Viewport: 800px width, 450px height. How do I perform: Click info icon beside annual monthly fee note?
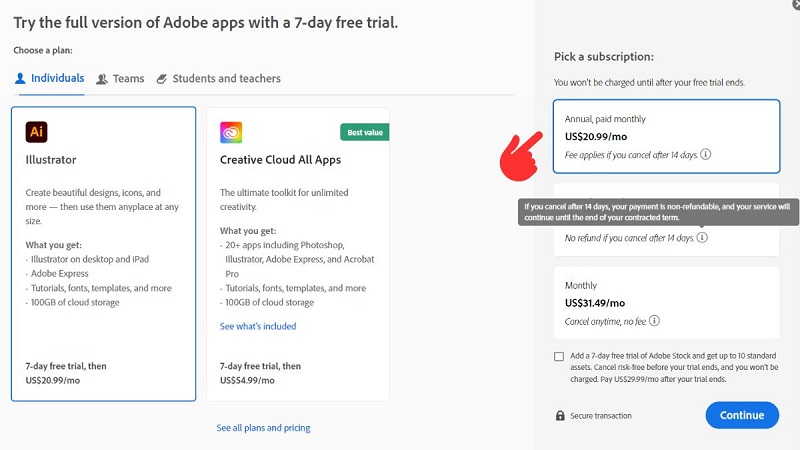pos(706,154)
